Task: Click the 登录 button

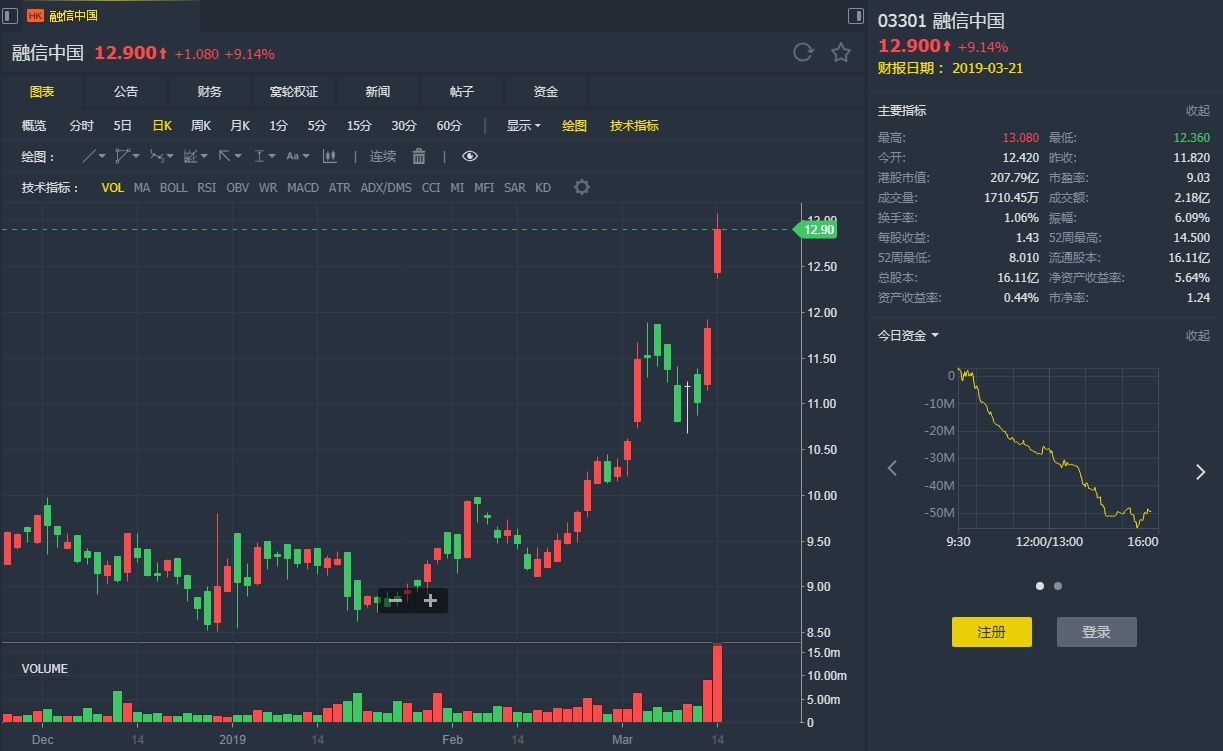Action: point(1097,632)
